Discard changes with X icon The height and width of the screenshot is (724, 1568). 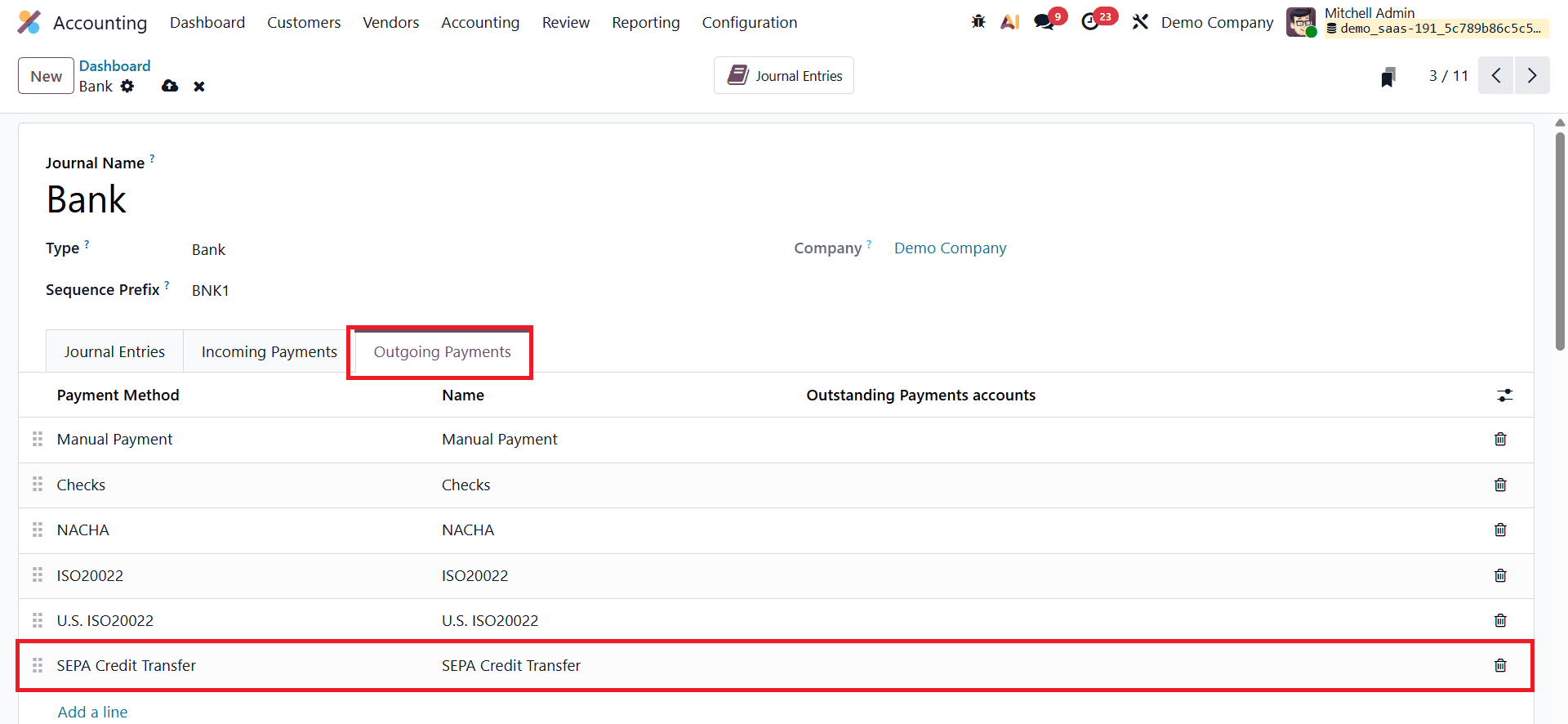click(x=199, y=87)
